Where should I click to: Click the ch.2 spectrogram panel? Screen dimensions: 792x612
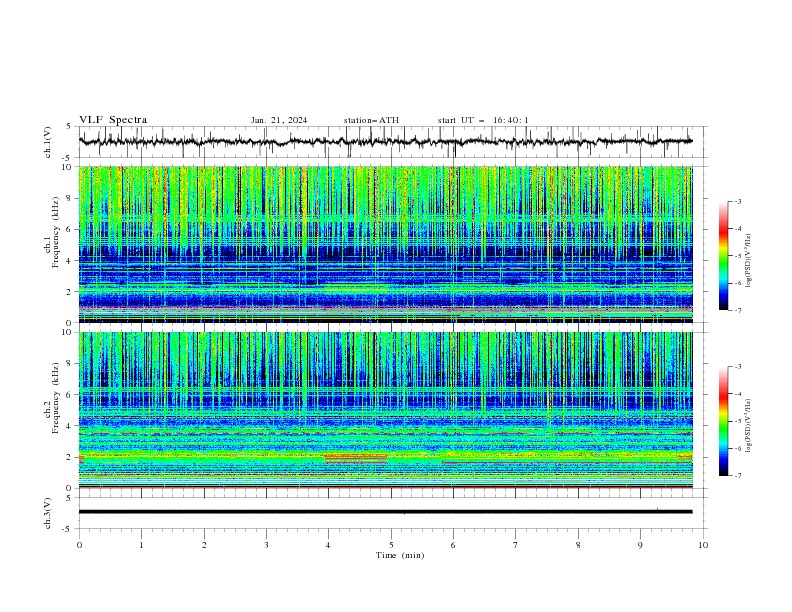[385, 410]
